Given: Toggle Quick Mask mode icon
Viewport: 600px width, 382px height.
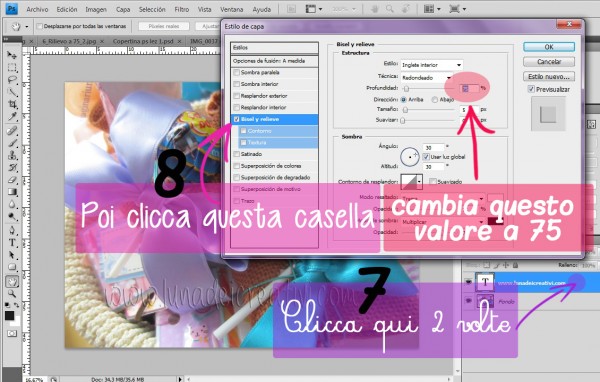Looking at the screenshot, I should pyautogui.click(x=12, y=334).
